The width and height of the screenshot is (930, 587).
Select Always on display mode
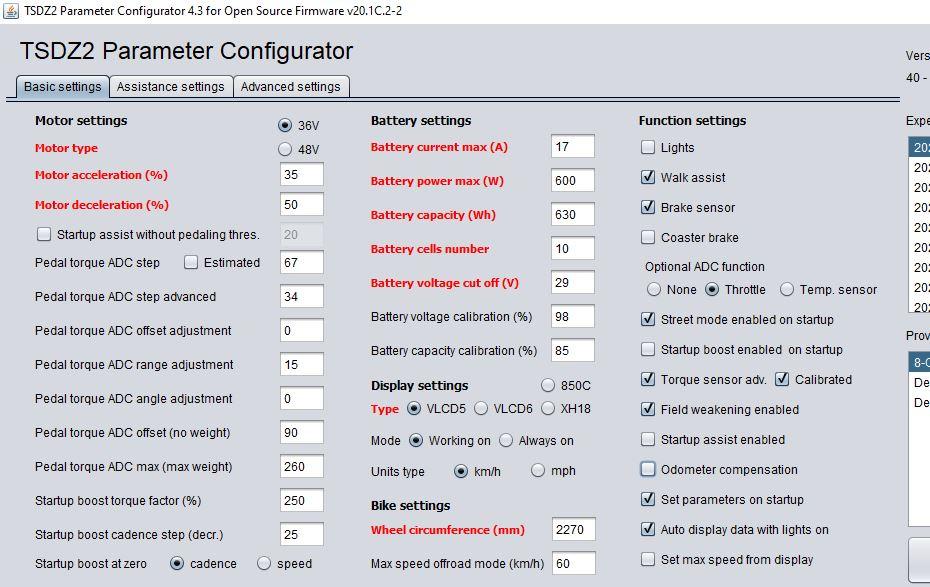point(506,441)
